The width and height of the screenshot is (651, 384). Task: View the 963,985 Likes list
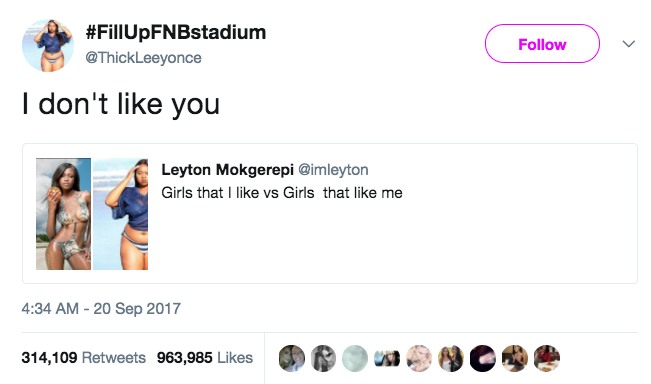pos(205,357)
